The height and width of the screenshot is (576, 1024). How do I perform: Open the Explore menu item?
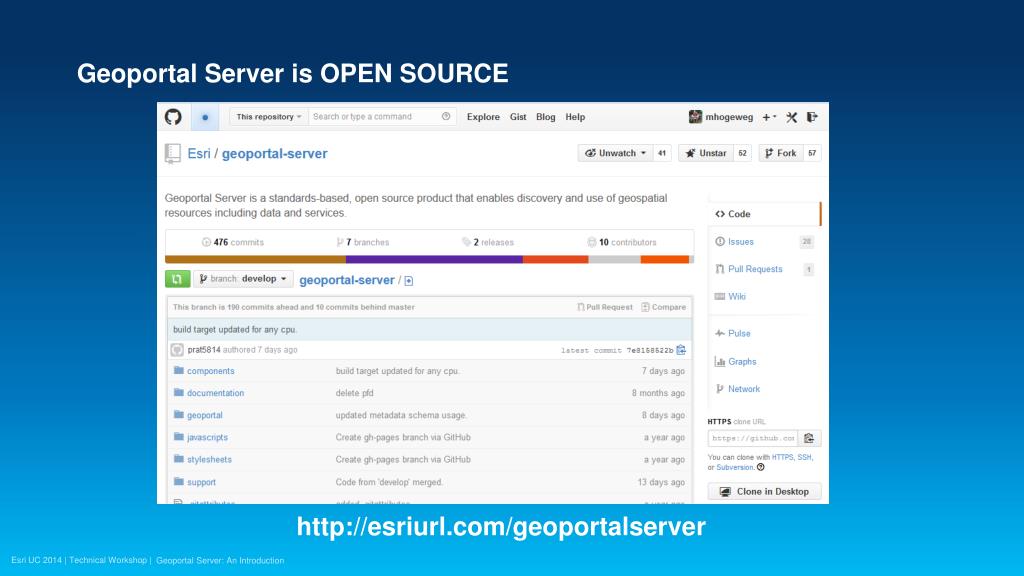pos(483,117)
